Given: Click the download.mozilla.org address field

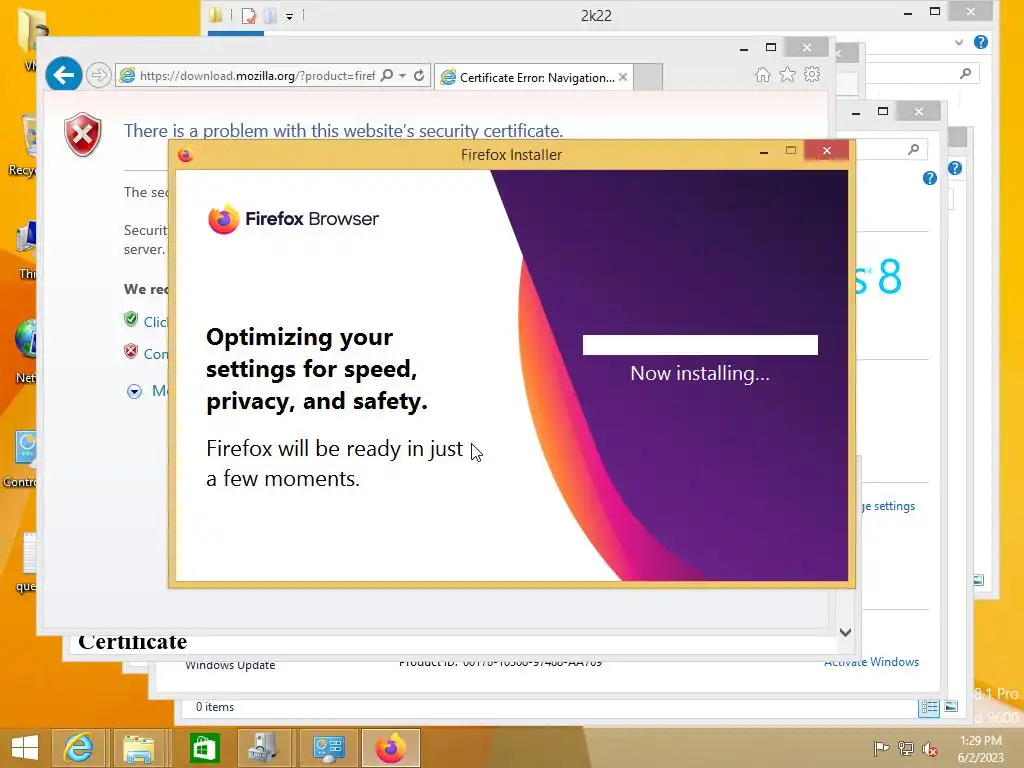Looking at the screenshot, I should 257,76.
